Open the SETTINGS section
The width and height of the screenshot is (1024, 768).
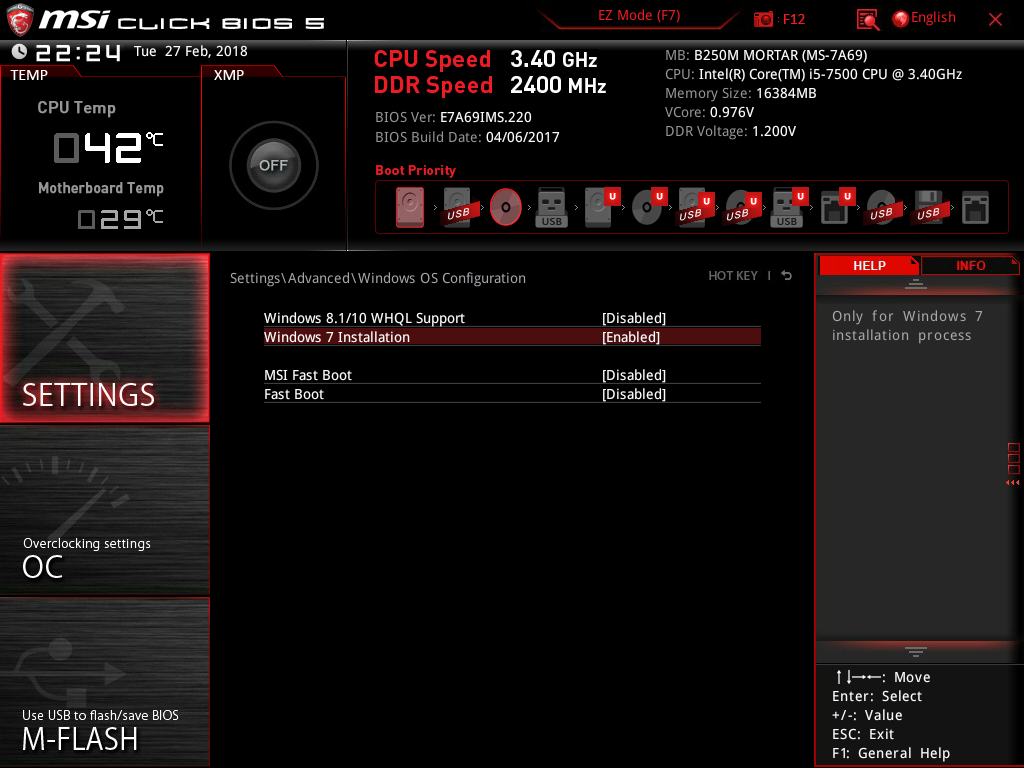click(104, 338)
